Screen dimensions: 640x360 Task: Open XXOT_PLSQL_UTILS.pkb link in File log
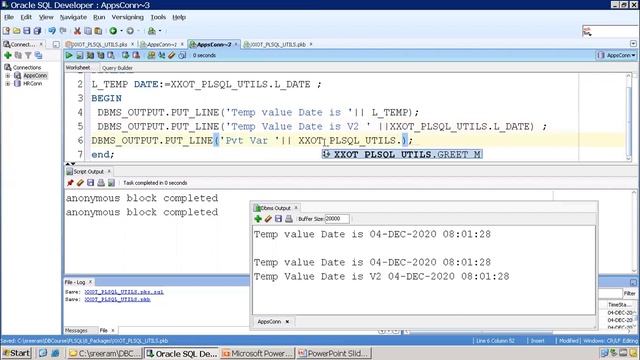click(118, 299)
